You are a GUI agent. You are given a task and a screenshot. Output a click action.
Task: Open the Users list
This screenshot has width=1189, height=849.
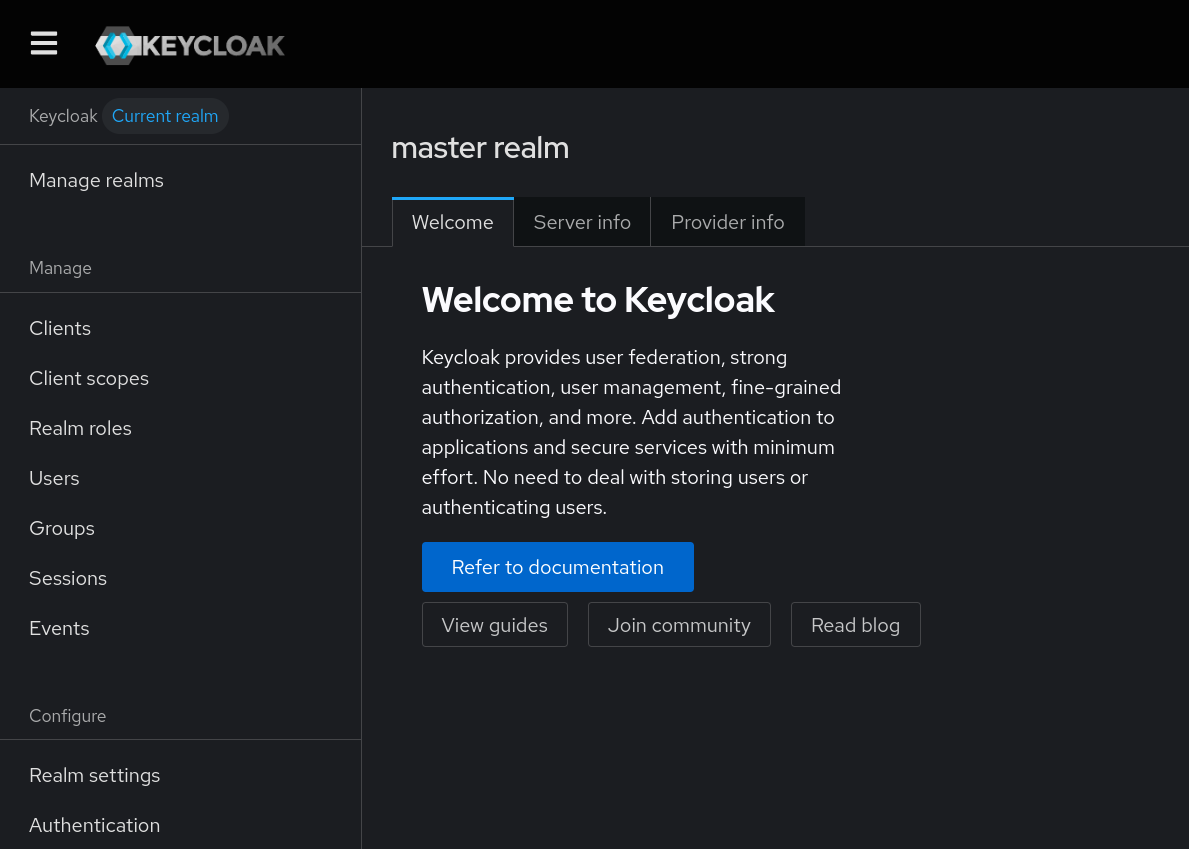tap(54, 478)
